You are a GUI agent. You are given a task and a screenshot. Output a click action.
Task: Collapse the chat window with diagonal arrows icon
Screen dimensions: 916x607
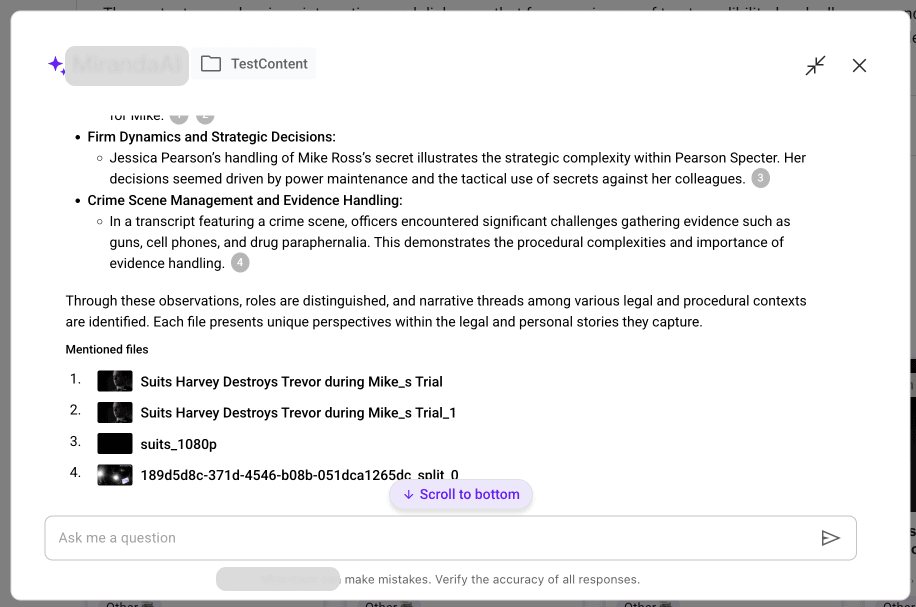pyautogui.click(x=815, y=64)
